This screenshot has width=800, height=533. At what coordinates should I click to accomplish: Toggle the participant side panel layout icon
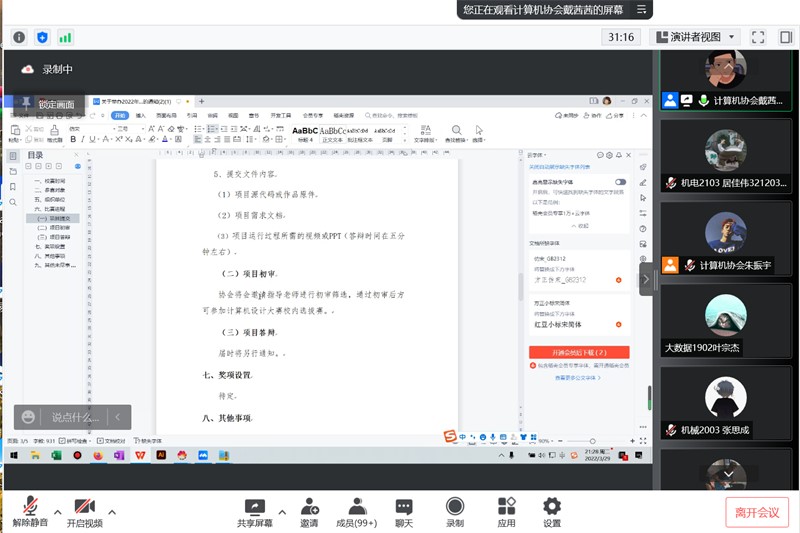[784, 37]
